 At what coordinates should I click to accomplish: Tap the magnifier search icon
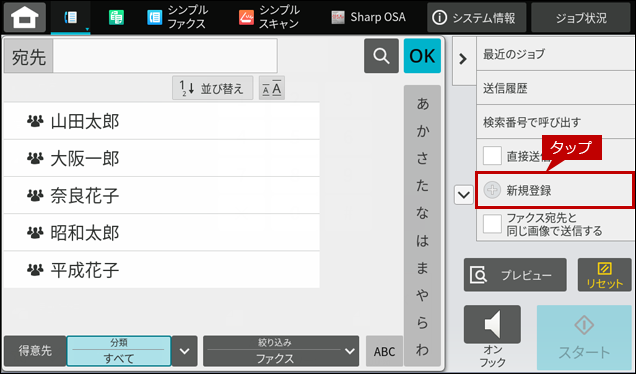(381, 56)
